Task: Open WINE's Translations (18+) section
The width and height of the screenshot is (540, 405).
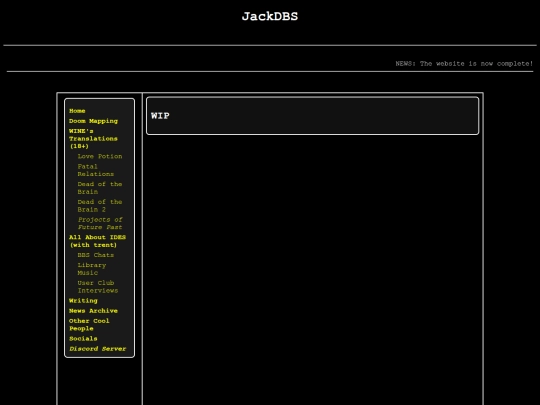Action: pyautogui.click(x=93, y=138)
